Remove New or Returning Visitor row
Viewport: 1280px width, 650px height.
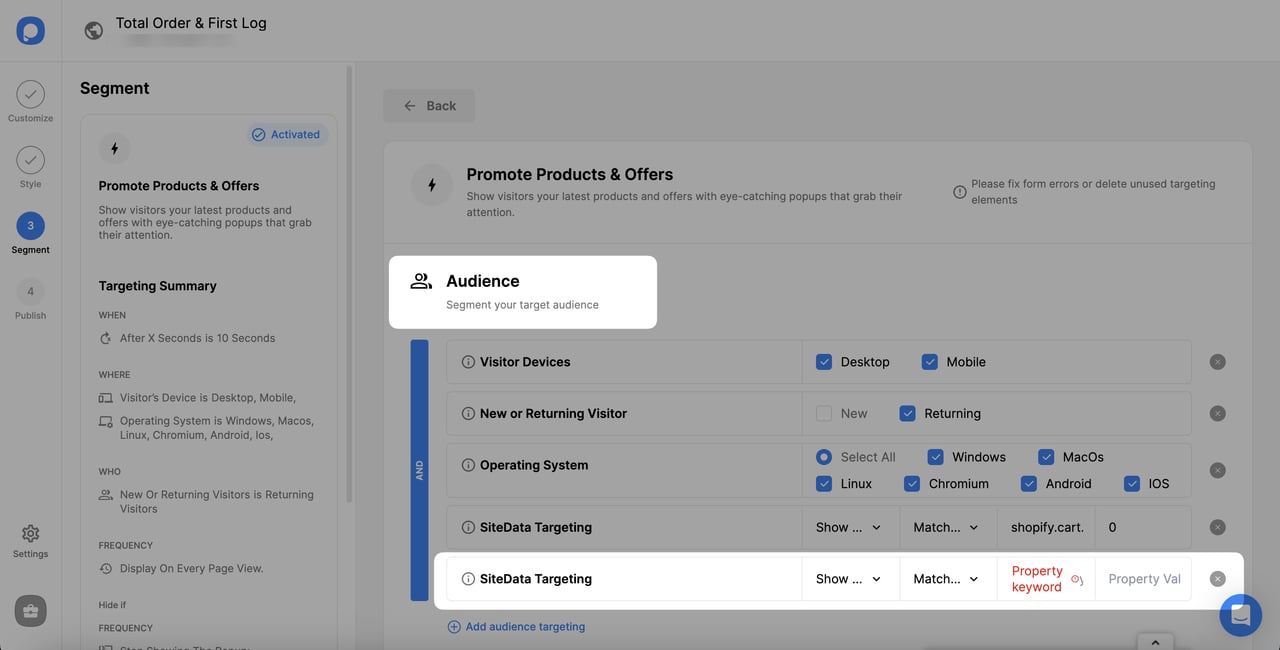(x=1217, y=413)
